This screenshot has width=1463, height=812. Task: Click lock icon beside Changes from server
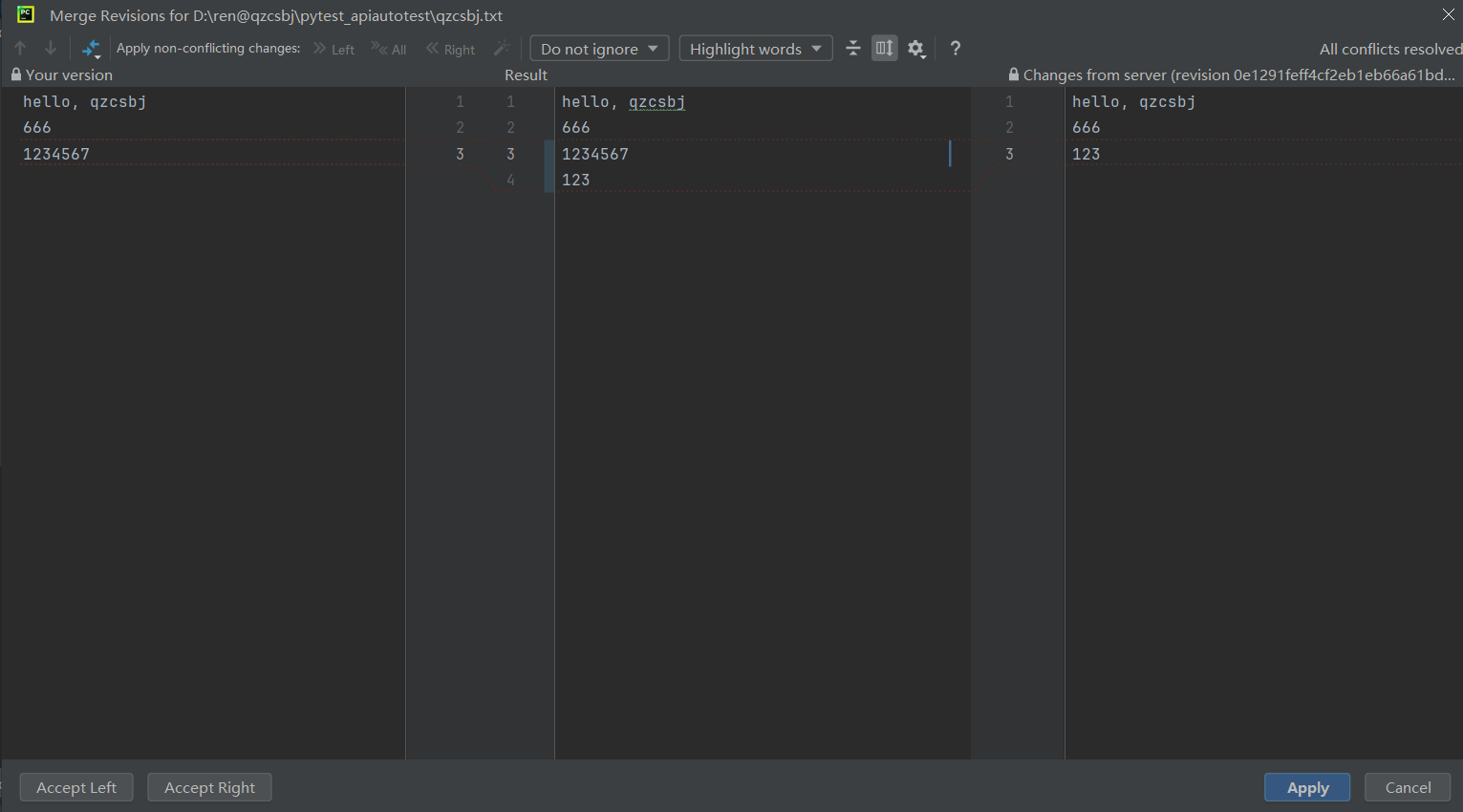coord(1014,75)
